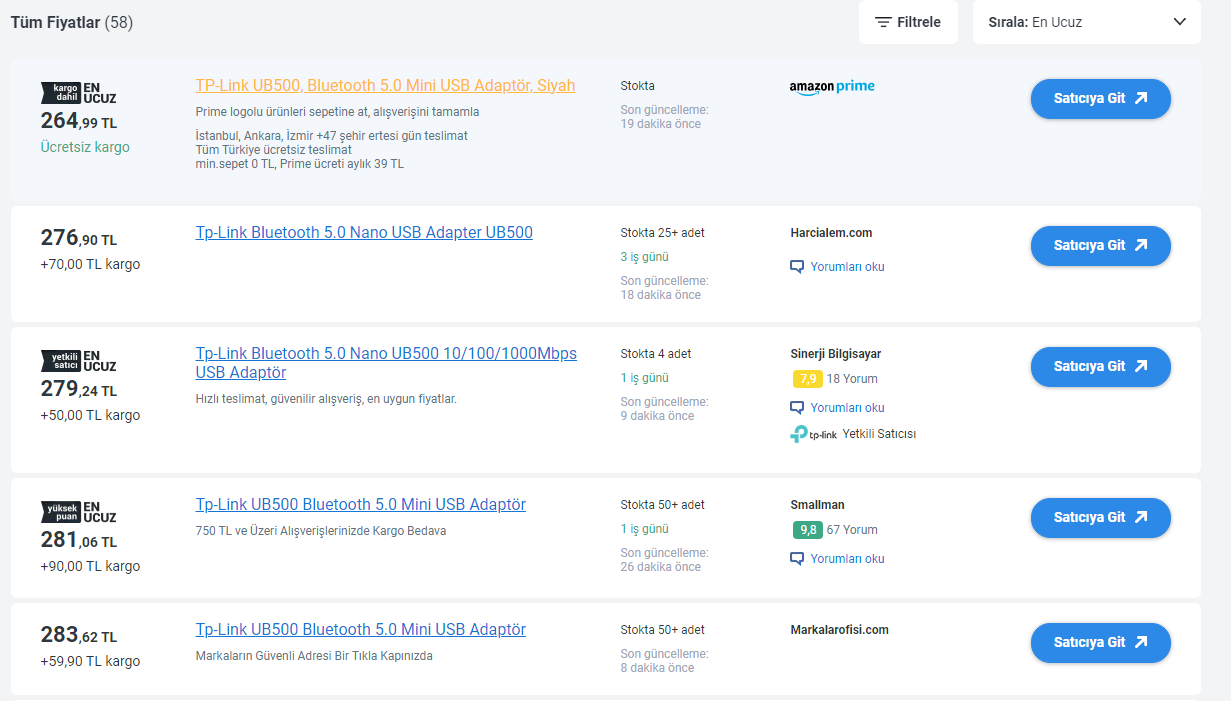
Task: Click the tp-link authorized seller logo
Action: (x=813, y=434)
